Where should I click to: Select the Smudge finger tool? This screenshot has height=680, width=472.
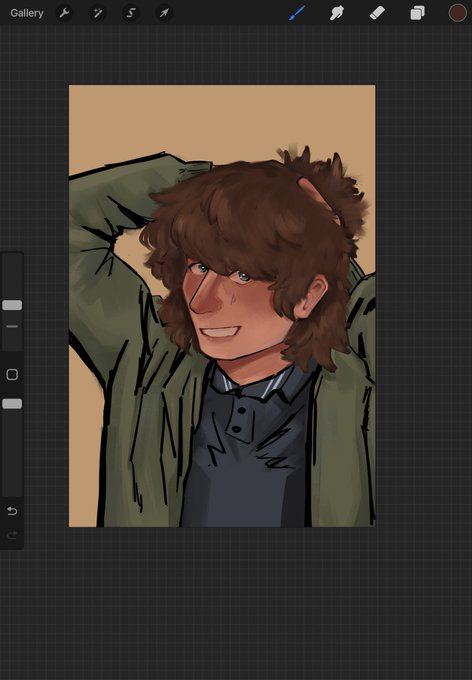click(x=337, y=13)
